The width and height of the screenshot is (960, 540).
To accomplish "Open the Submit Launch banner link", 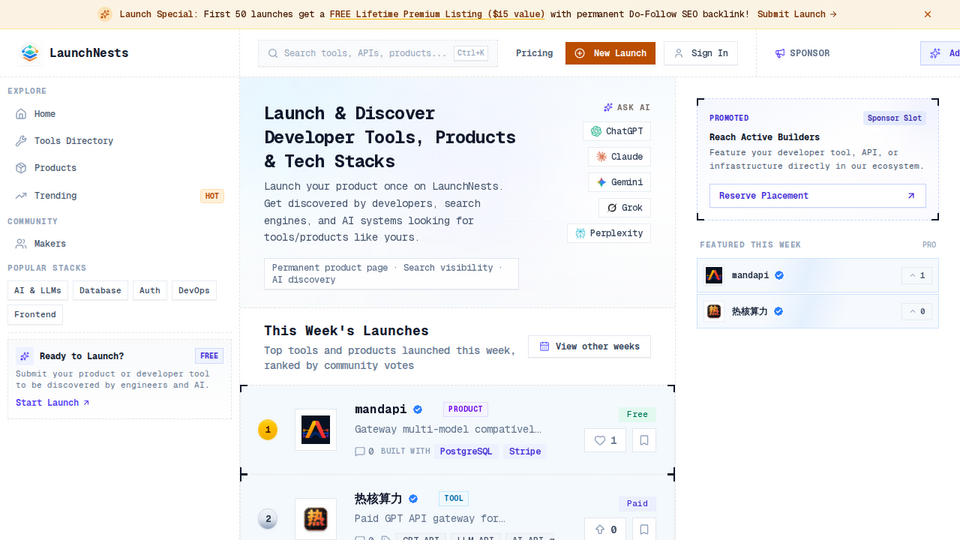I will pos(797,14).
